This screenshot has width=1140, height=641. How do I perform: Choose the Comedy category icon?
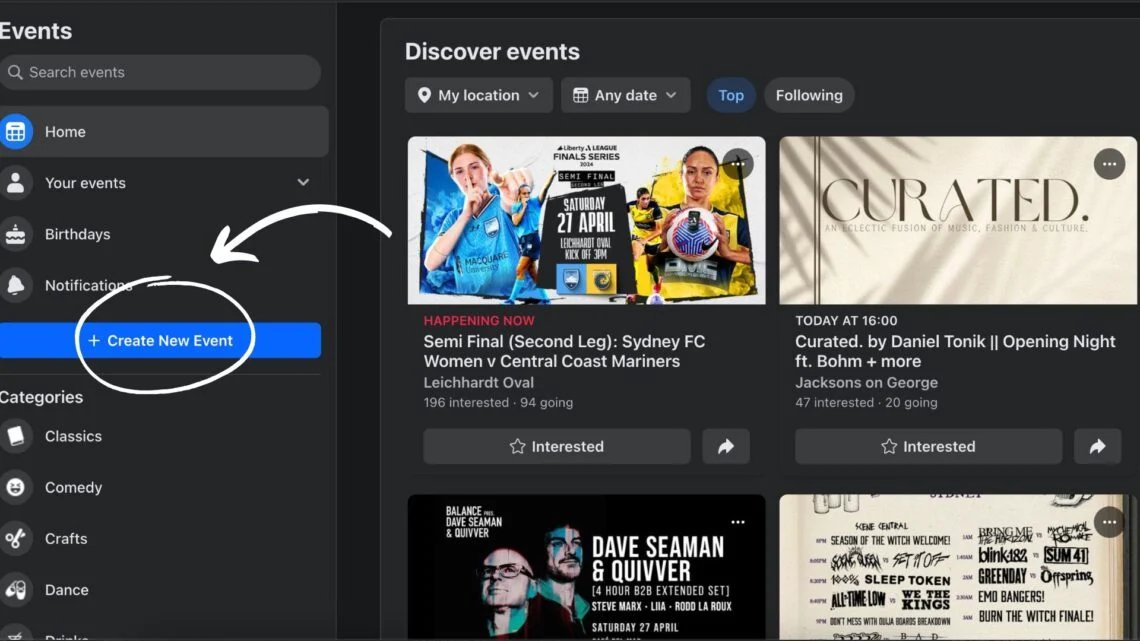tap(15, 487)
